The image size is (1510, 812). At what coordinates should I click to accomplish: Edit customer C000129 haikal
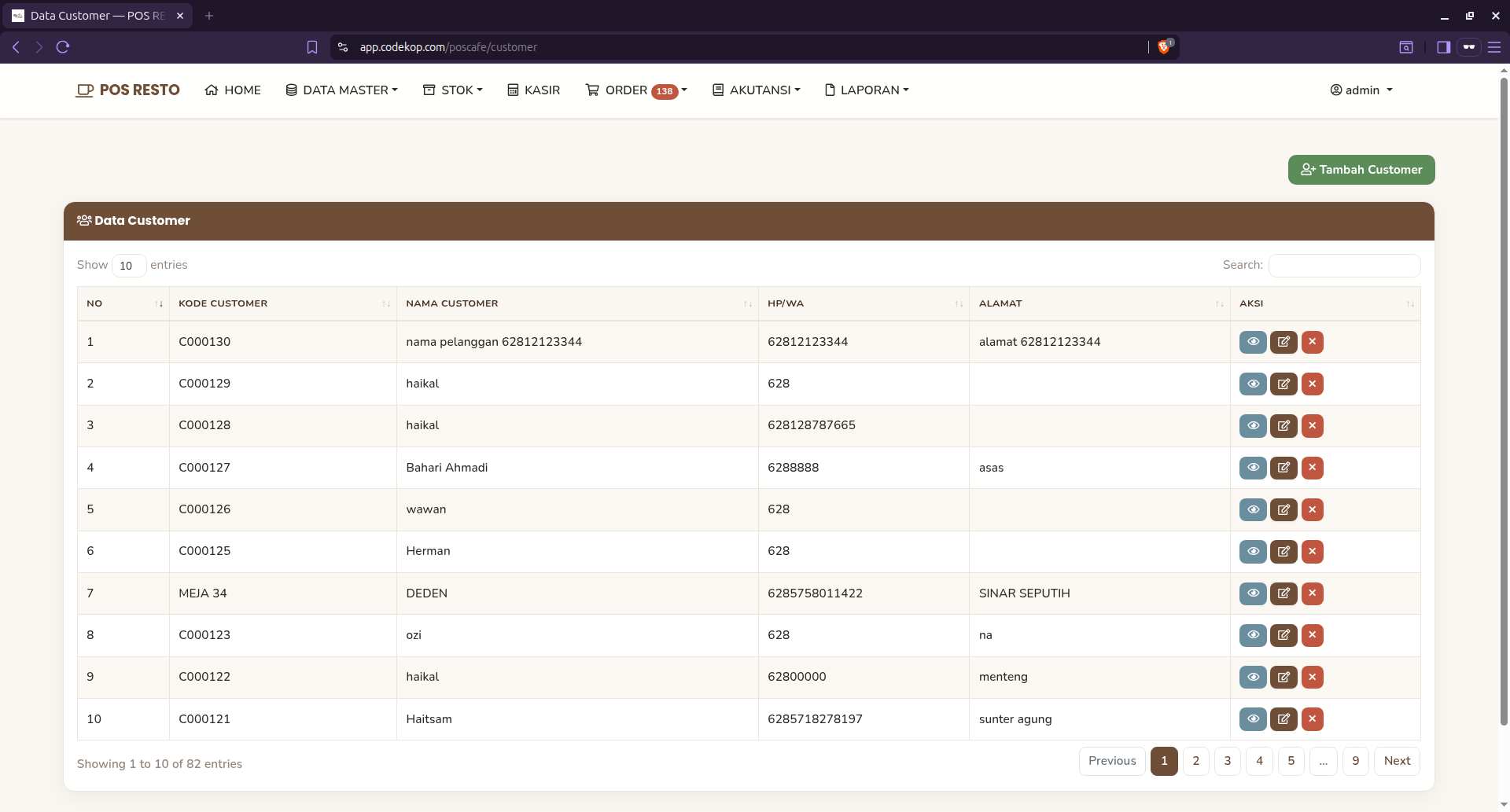pos(1283,384)
